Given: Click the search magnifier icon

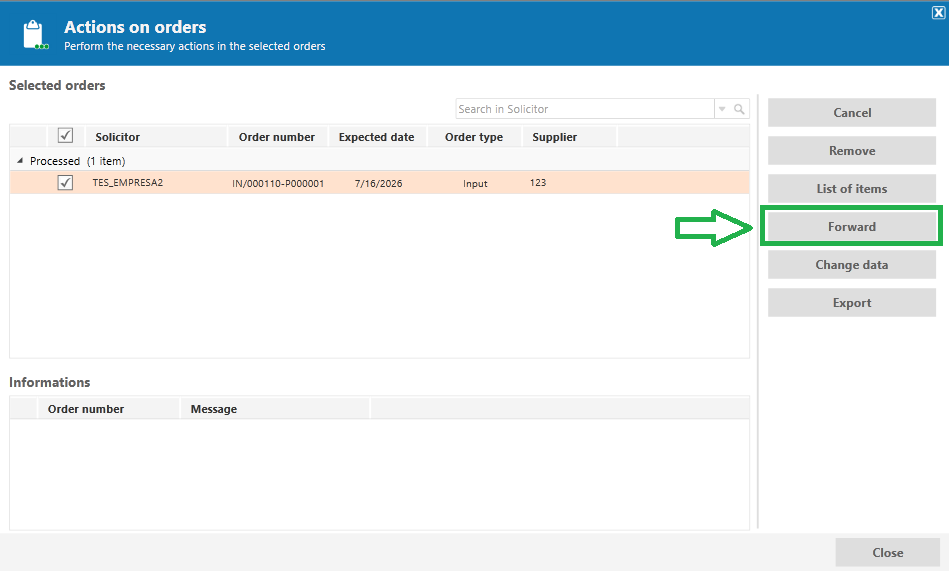Looking at the screenshot, I should click(739, 109).
